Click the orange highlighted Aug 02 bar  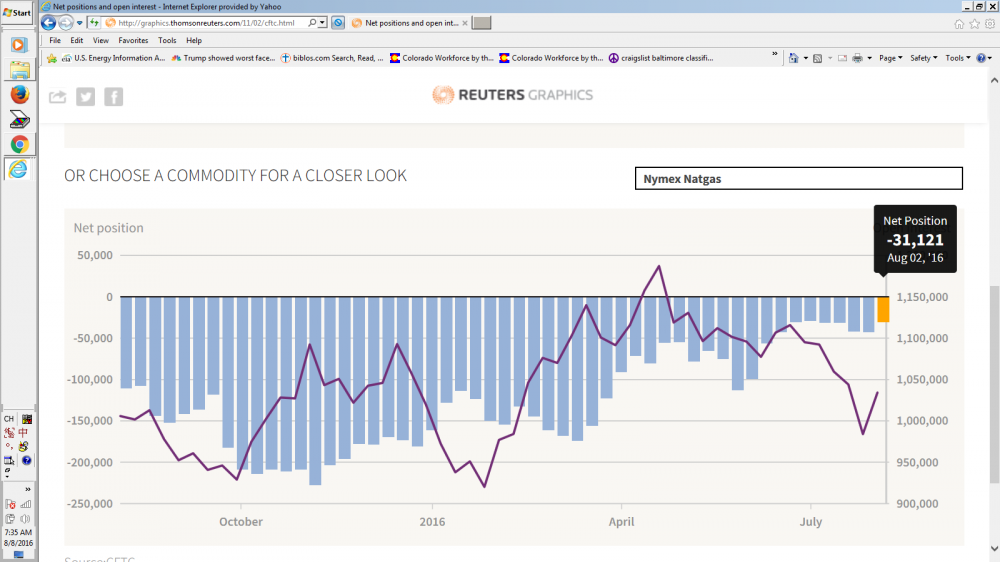tap(883, 309)
